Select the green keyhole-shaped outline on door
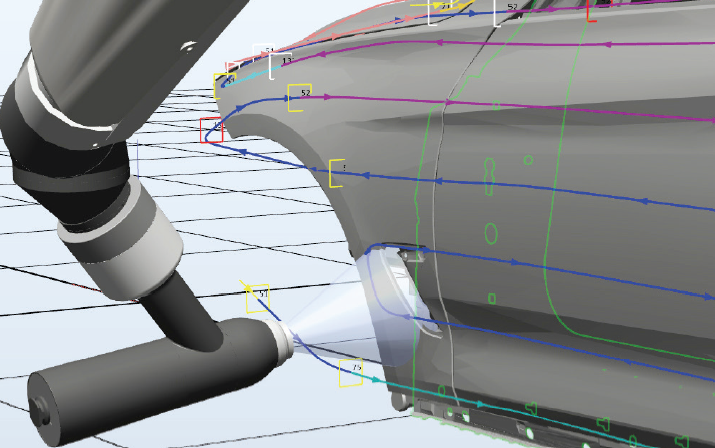715x448 pixels. pos(489,177)
